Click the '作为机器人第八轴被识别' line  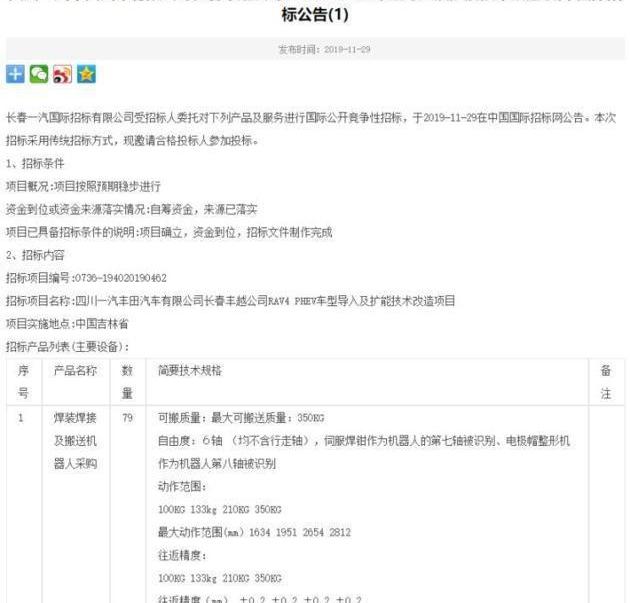pyautogui.click(x=217, y=464)
